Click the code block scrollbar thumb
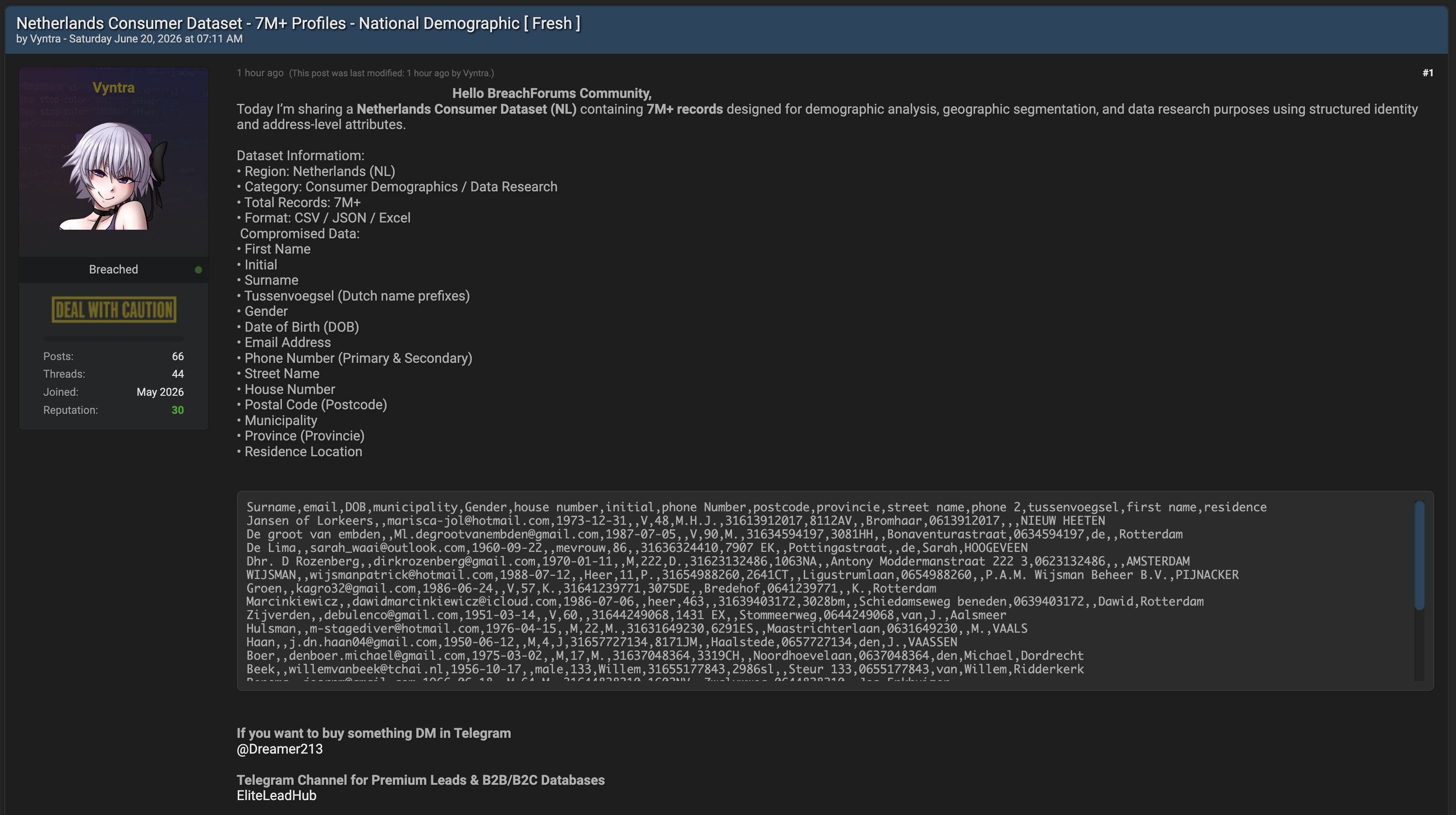 coord(1419,555)
